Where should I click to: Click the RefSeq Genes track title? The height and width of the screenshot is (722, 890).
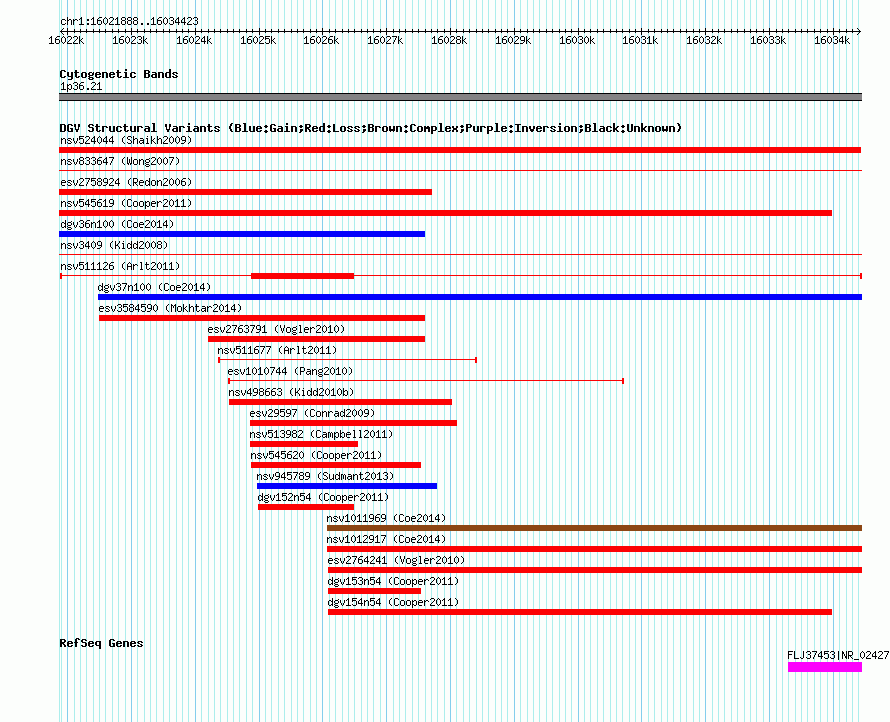coord(101,643)
